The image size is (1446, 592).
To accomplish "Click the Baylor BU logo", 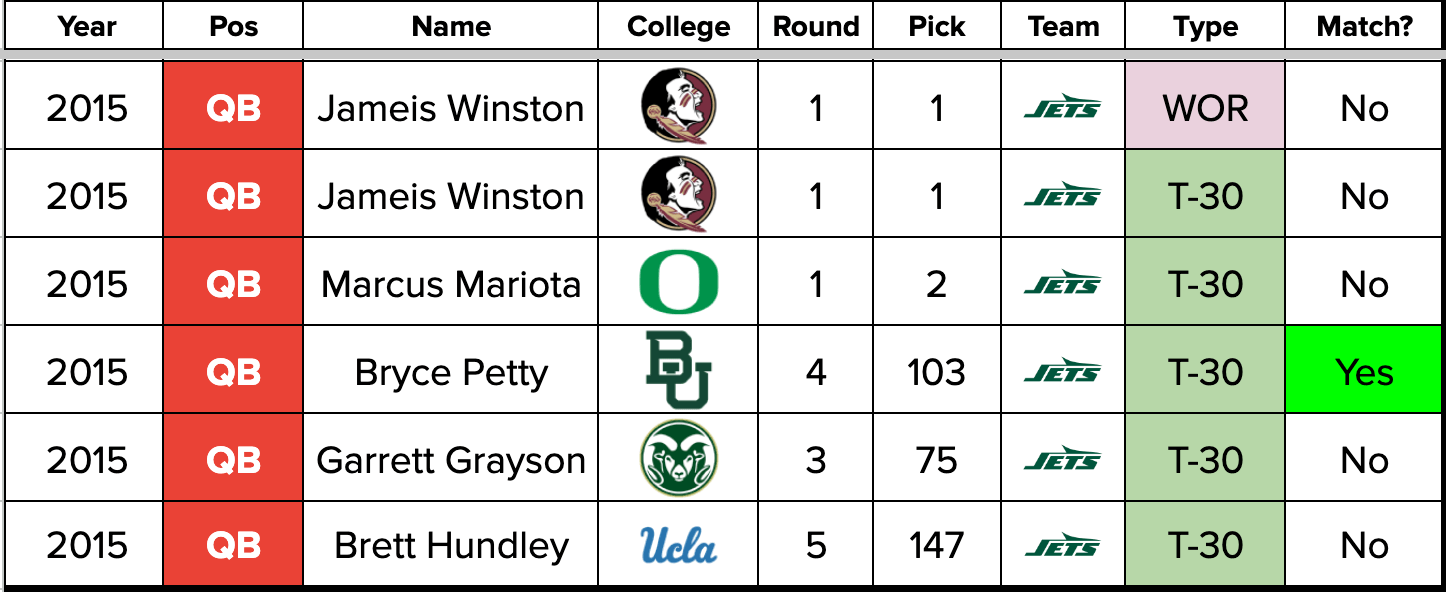I will [679, 371].
